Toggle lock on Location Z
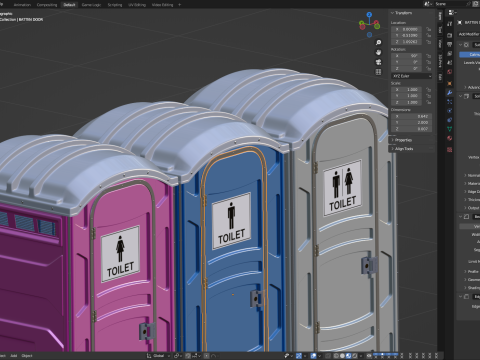Viewport: 480px width, 360px height. pyautogui.click(x=429, y=42)
